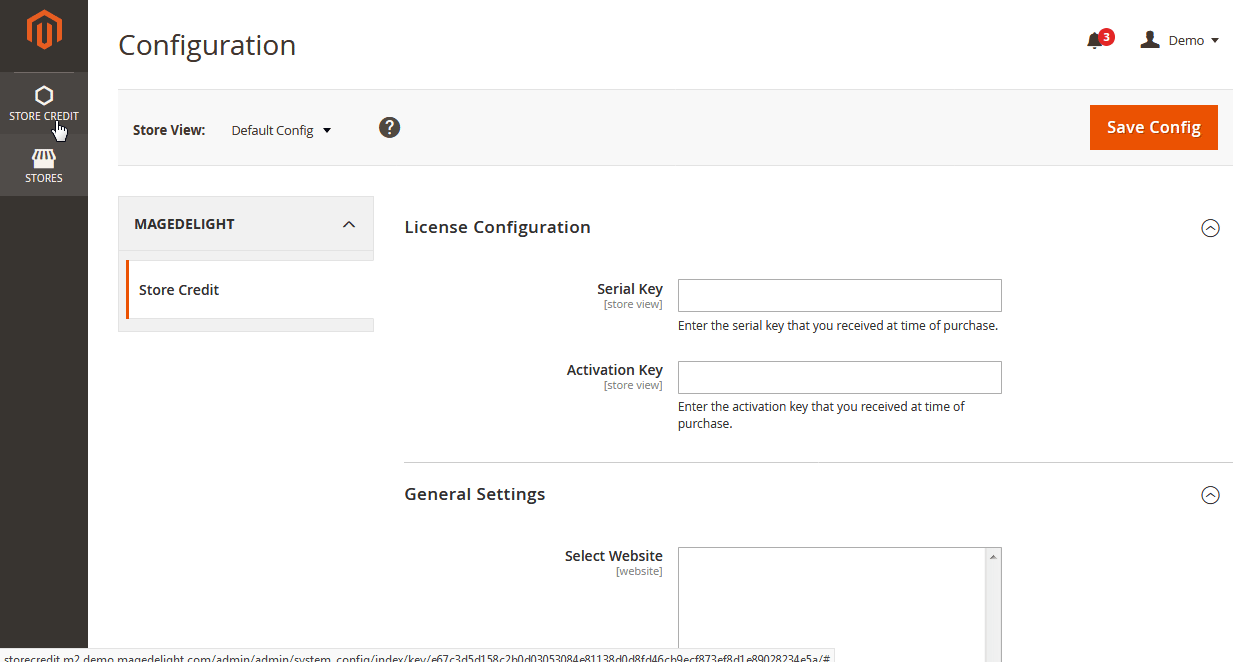Click the Activation Key label
The width and height of the screenshot is (1258, 662).
point(615,370)
